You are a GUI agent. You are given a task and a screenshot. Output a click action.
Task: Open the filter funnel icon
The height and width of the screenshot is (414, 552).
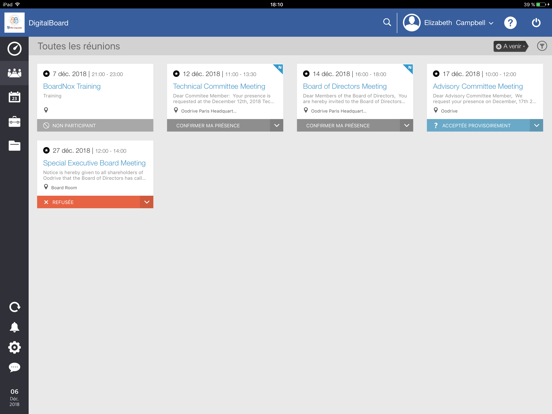coord(542,46)
